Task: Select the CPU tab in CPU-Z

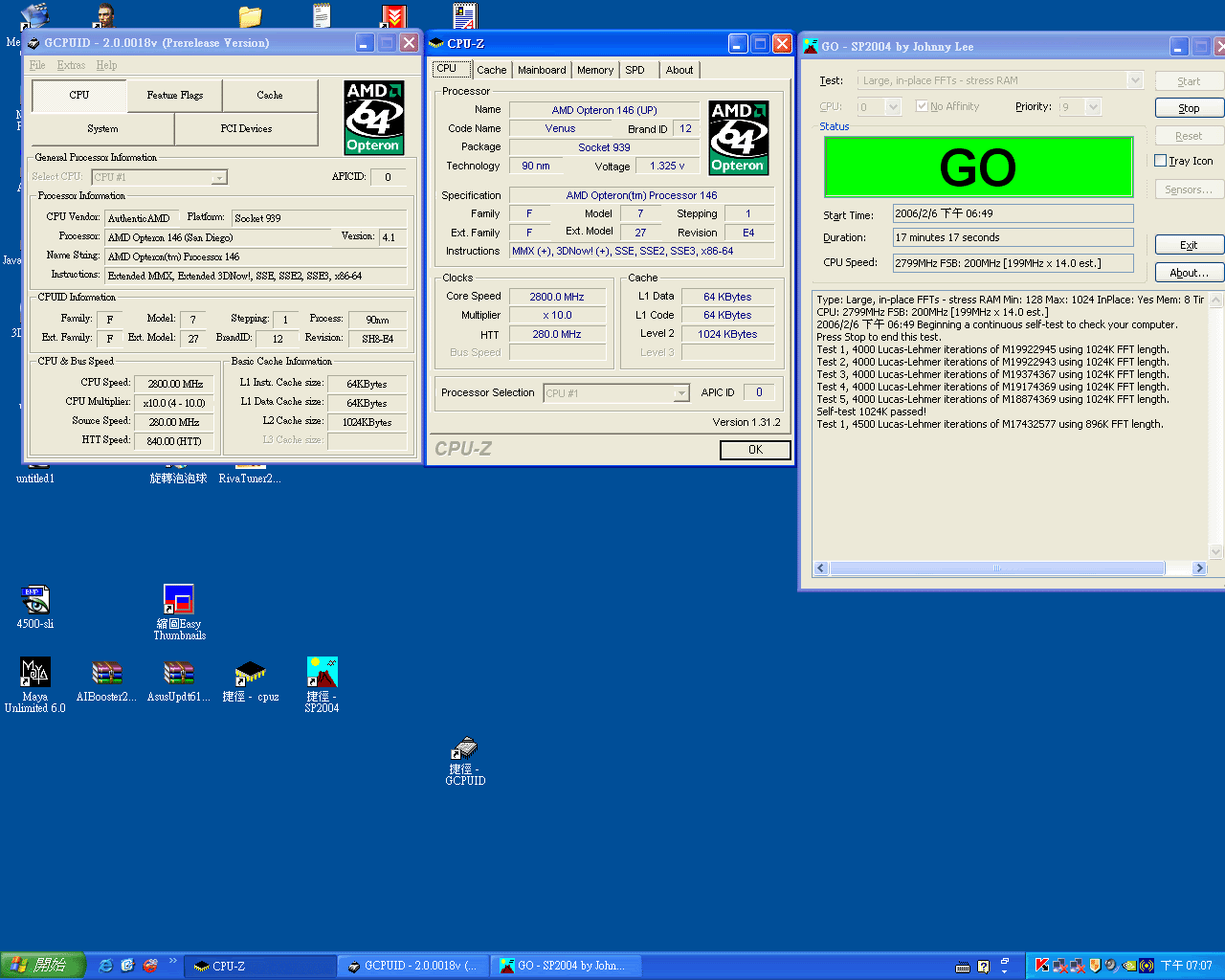Action: pyautogui.click(x=452, y=69)
